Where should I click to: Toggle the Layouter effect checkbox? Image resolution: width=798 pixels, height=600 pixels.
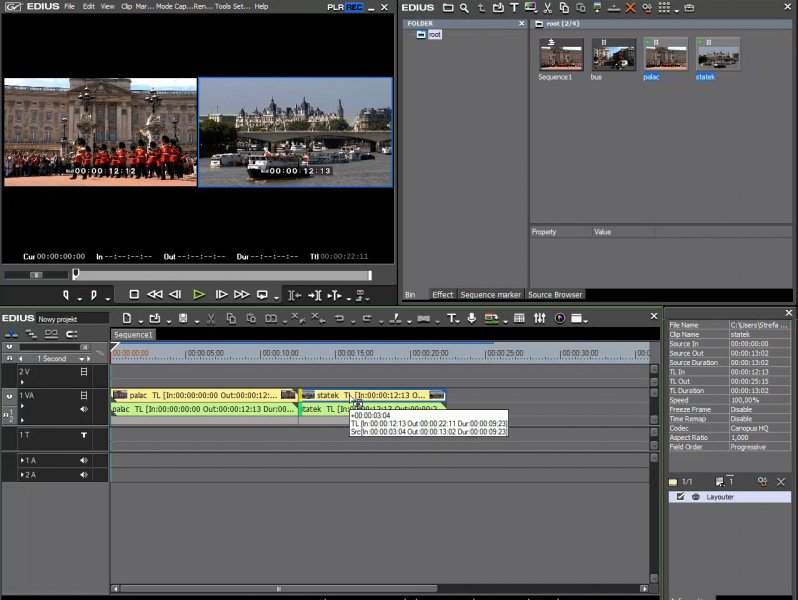681,497
